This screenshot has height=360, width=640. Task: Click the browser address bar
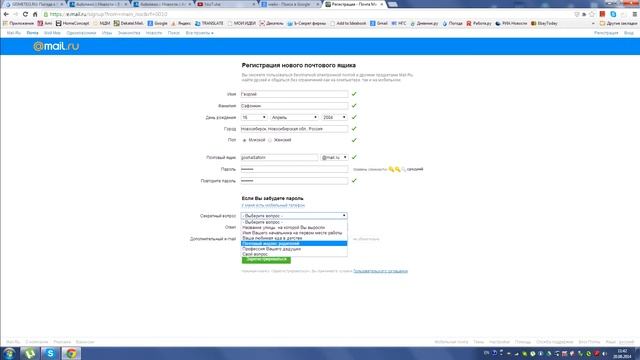[x=306, y=14]
